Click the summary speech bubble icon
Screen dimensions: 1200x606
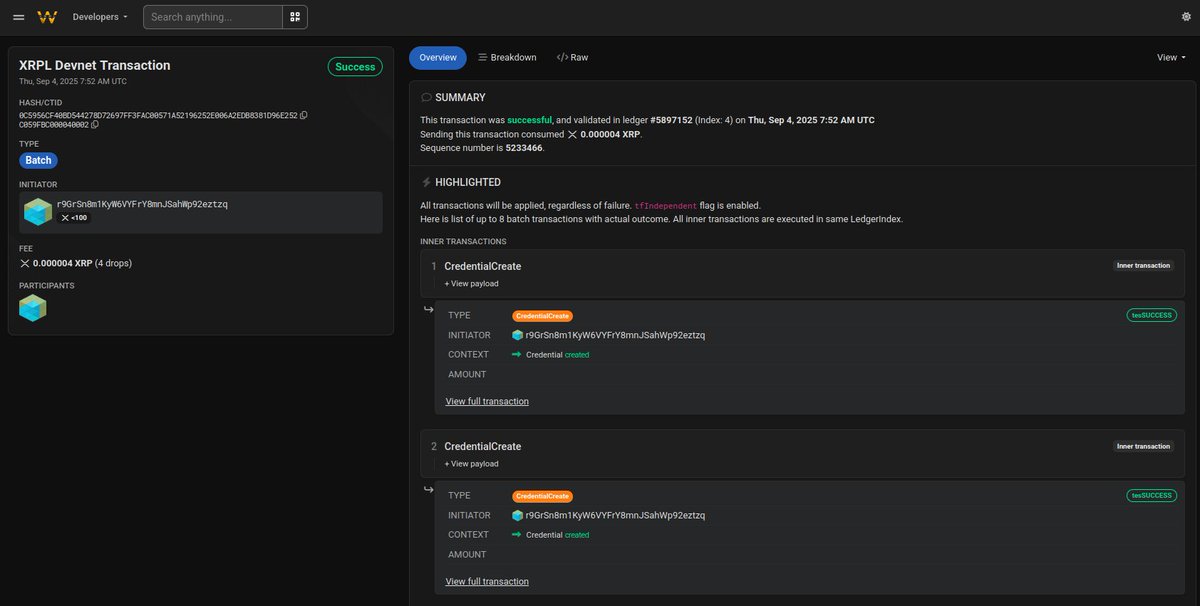tap(426, 98)
